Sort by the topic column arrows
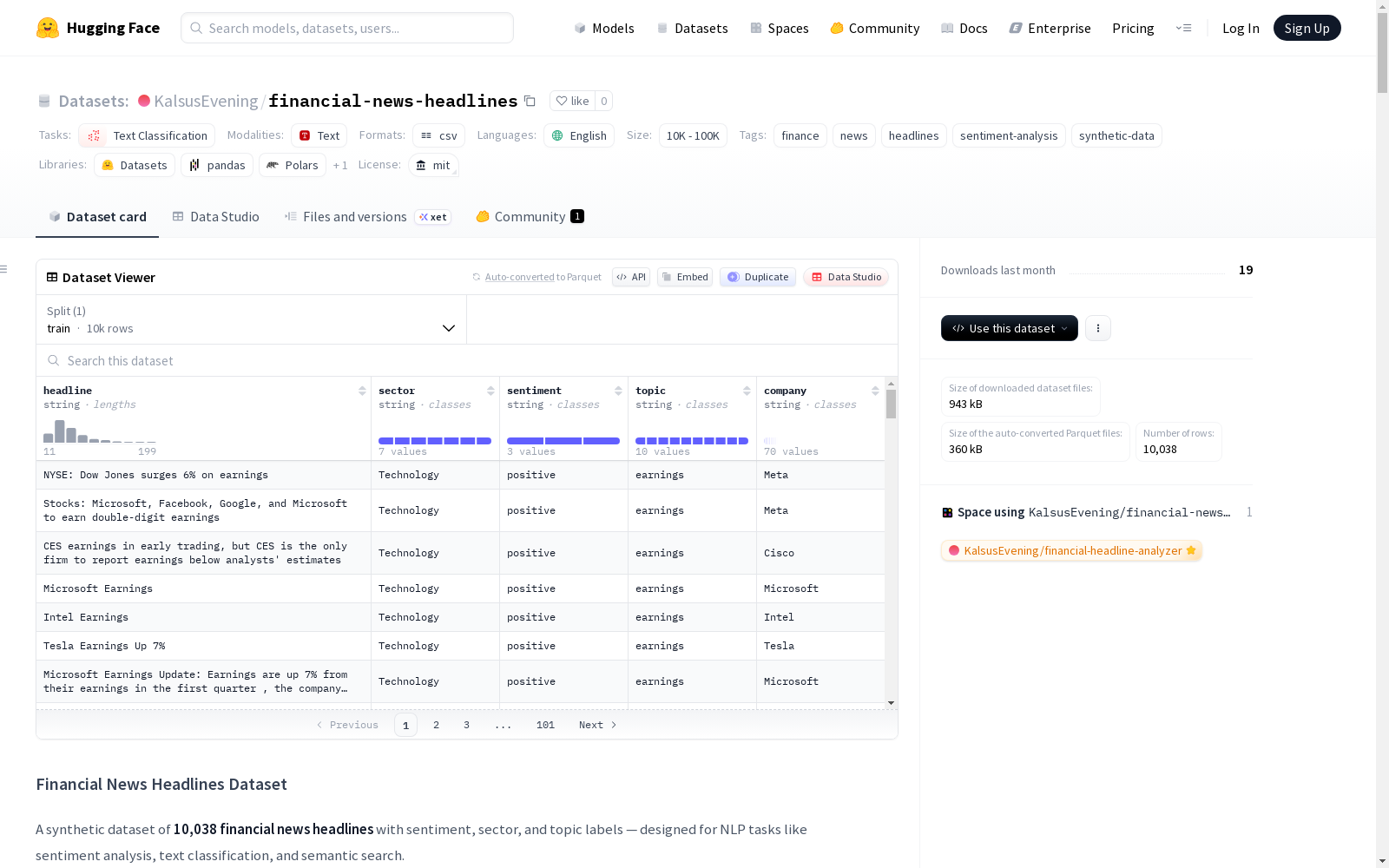The height and width of the screenshot is (868, 1389). 747,391
